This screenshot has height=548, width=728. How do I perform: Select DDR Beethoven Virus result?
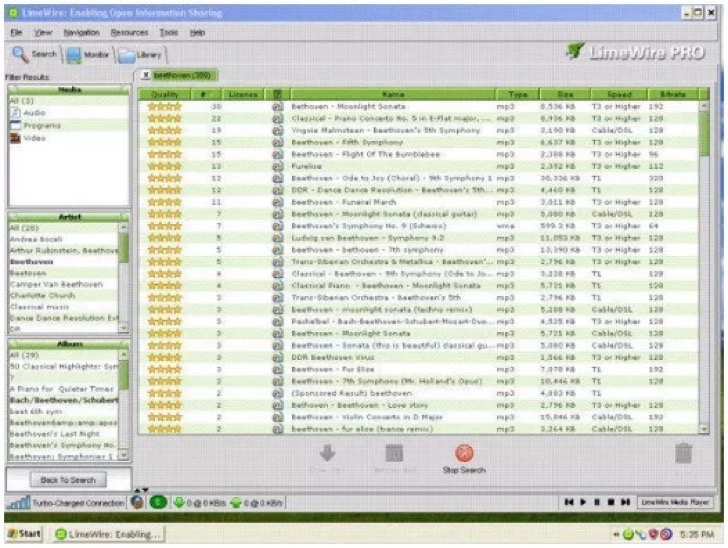pyautogui.click(x=418, y=358)
